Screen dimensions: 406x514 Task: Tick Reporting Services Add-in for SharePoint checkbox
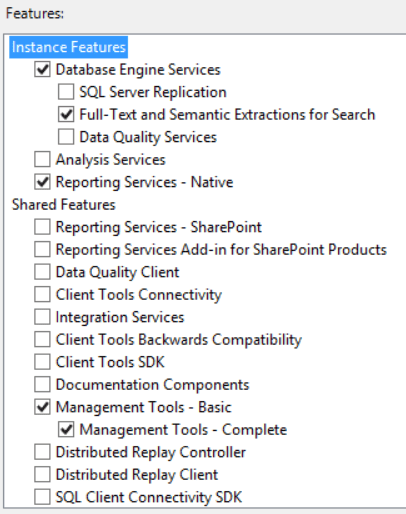(42, 249)
